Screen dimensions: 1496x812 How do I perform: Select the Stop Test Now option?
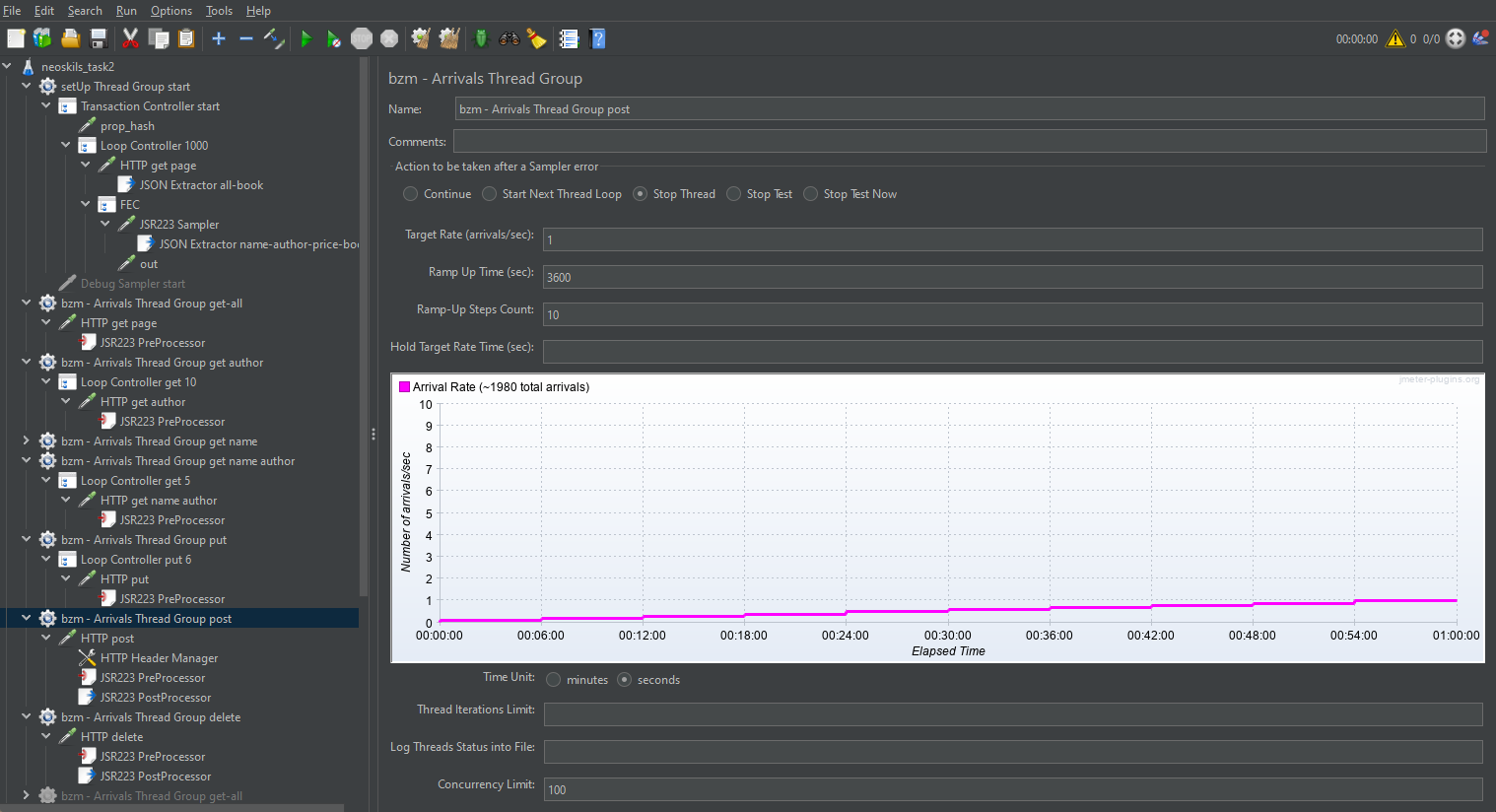pyautogui.click(x=811, y=194)
